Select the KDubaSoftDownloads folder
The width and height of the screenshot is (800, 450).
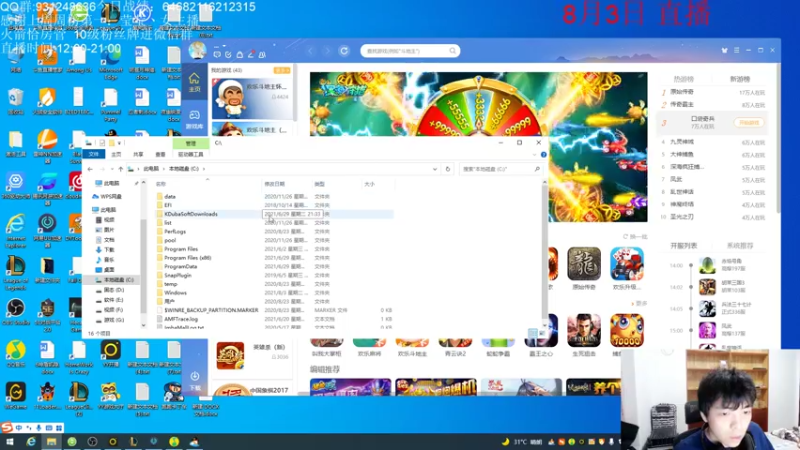(x=190, y=214)
